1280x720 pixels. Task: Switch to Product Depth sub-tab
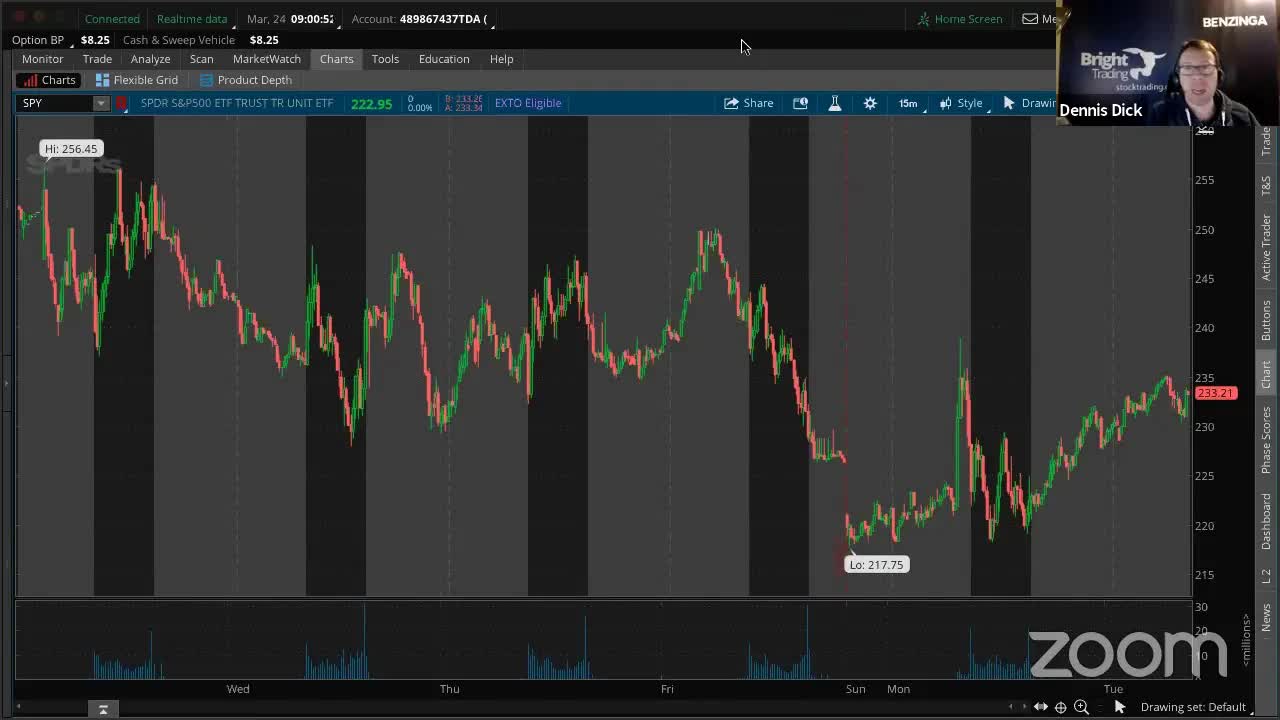pos(246,80)
